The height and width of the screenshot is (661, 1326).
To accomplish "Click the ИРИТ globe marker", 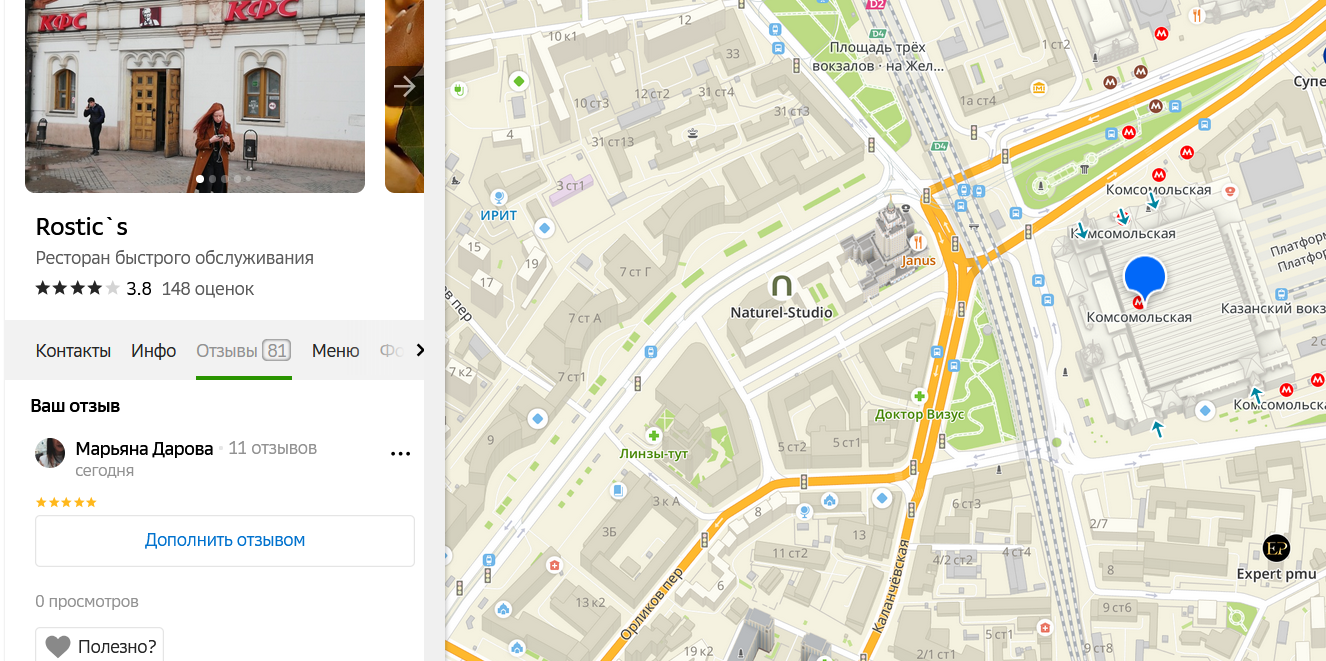I will (x=498, y=196).
